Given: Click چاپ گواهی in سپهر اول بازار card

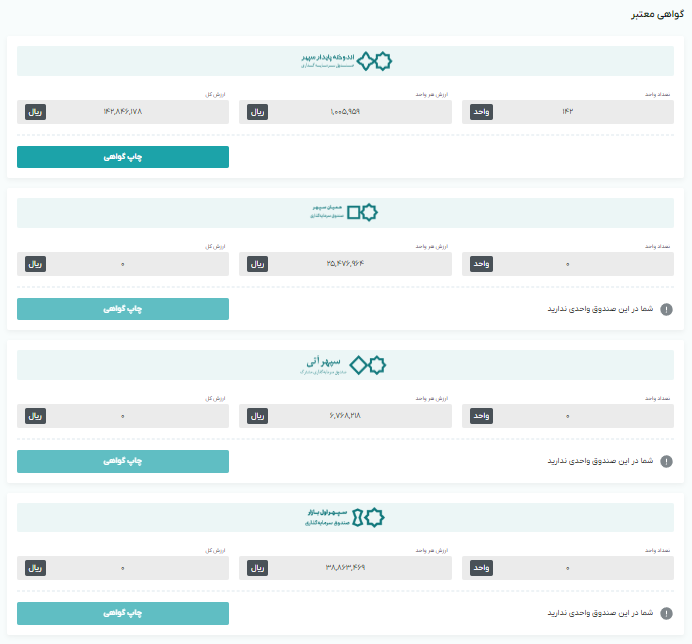Looking at the screenshot, I should pos(123,613).
